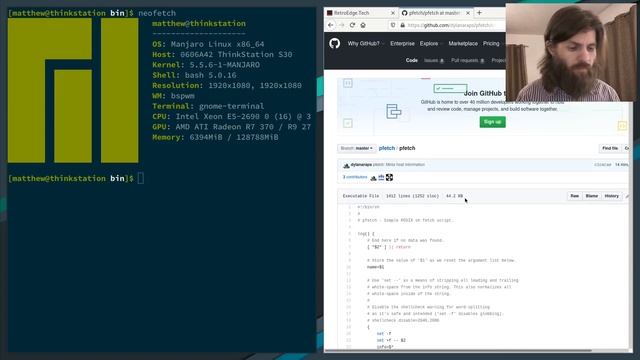Open the dylanaraps author link
Image resolution: width=640 pixels, height=360 pixels.
(x=361, y=164)
